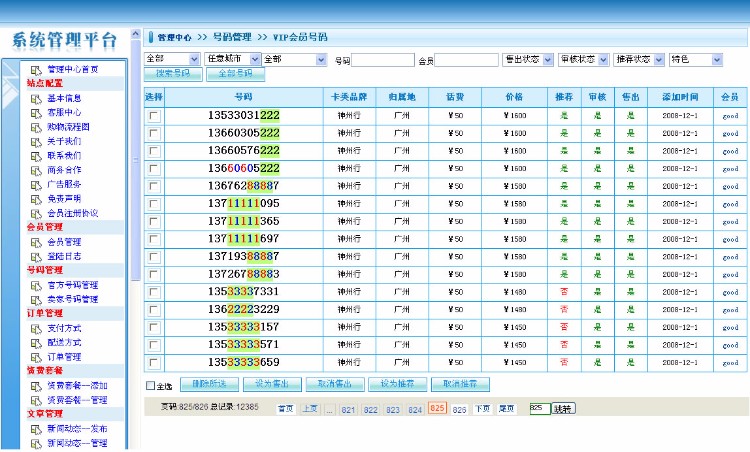Select the 支付方式 sidebar icon
Viewport: 750px width, 452px height.
[x=36, y=329]
